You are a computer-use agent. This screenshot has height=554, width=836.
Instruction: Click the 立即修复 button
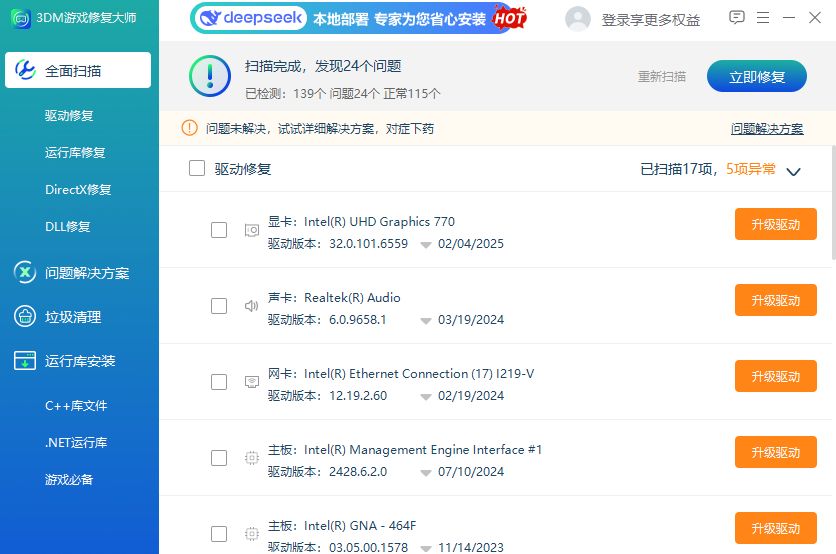(757, 76)
